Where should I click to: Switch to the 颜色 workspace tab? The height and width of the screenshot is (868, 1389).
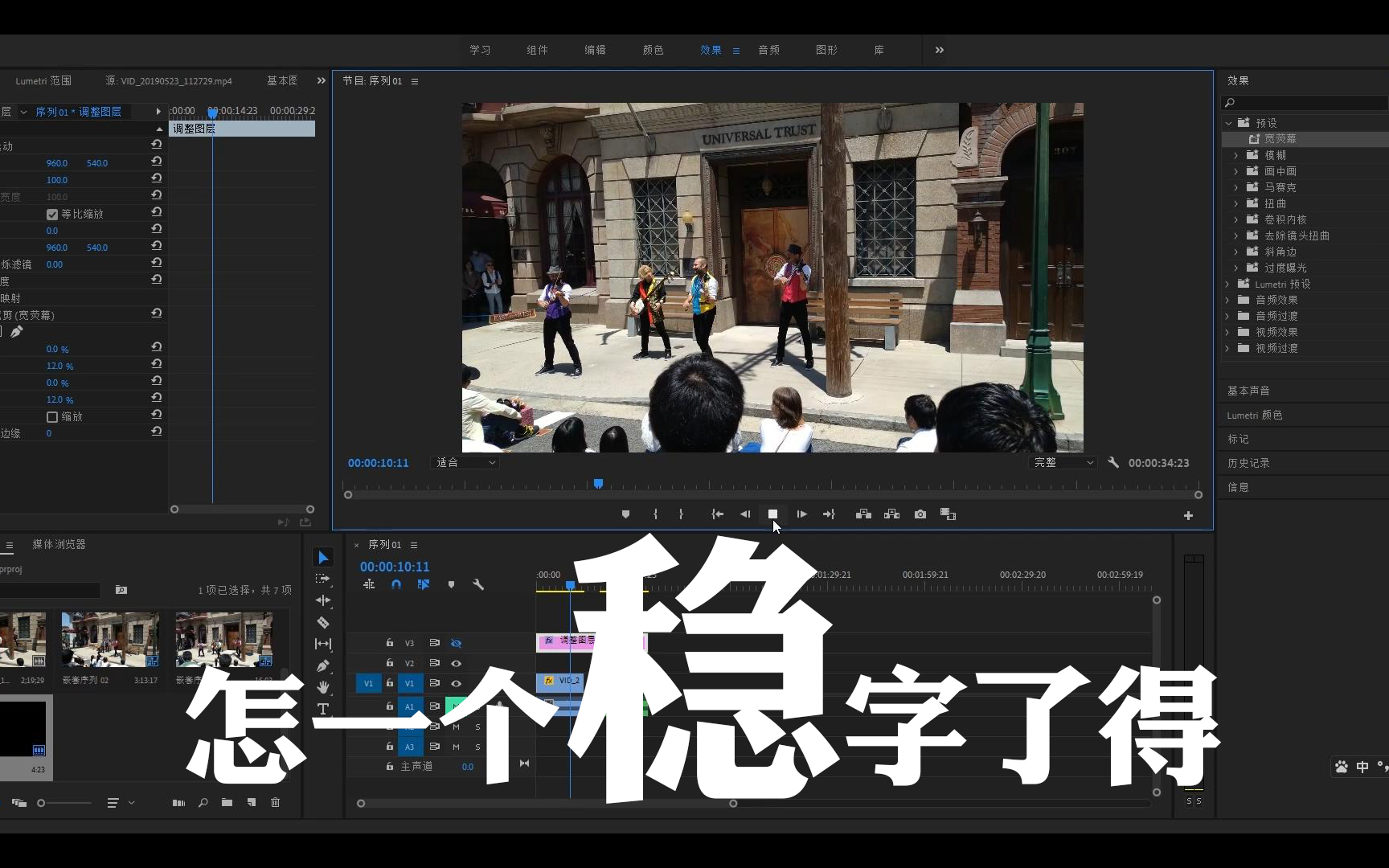pyautogui.click(x=653, y=50)
